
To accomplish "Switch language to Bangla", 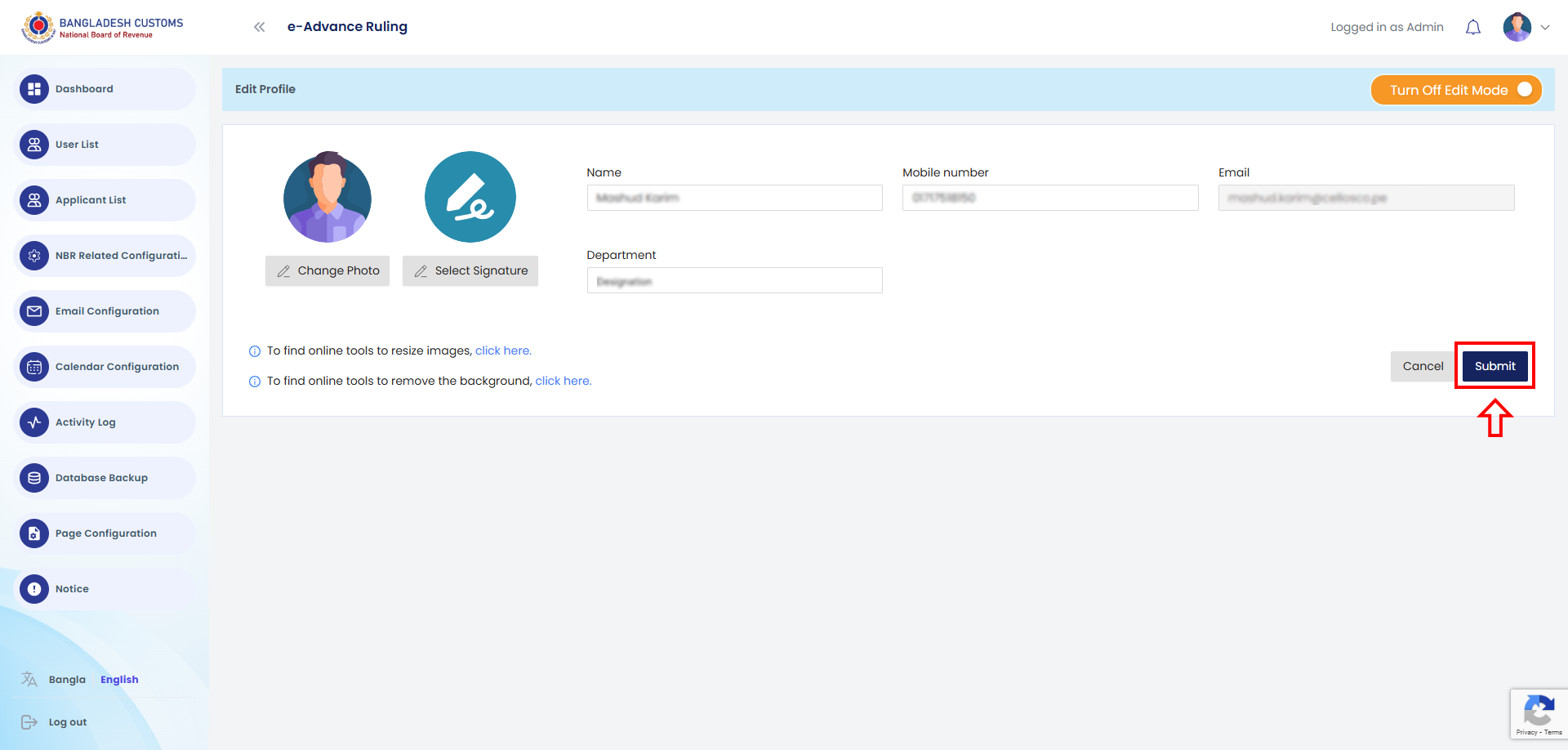I will pyautogui.click(x=67, y=680).
